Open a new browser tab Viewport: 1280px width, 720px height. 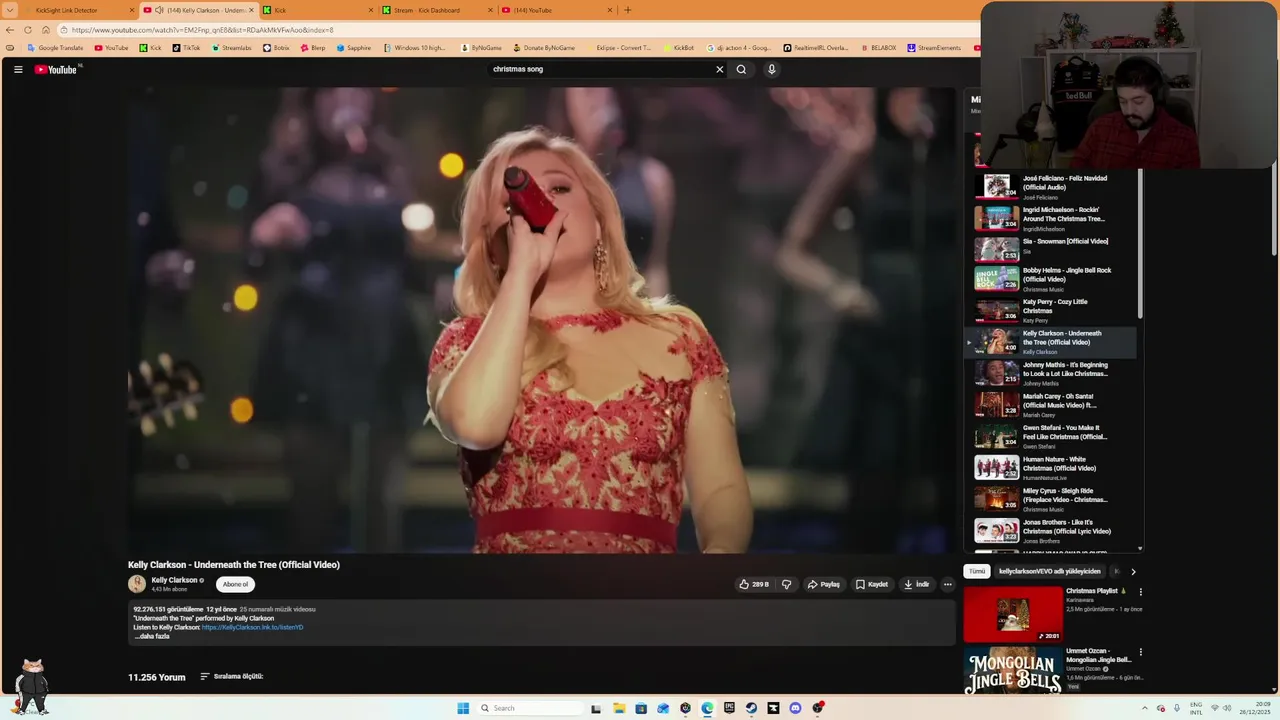tap(628, 10)
